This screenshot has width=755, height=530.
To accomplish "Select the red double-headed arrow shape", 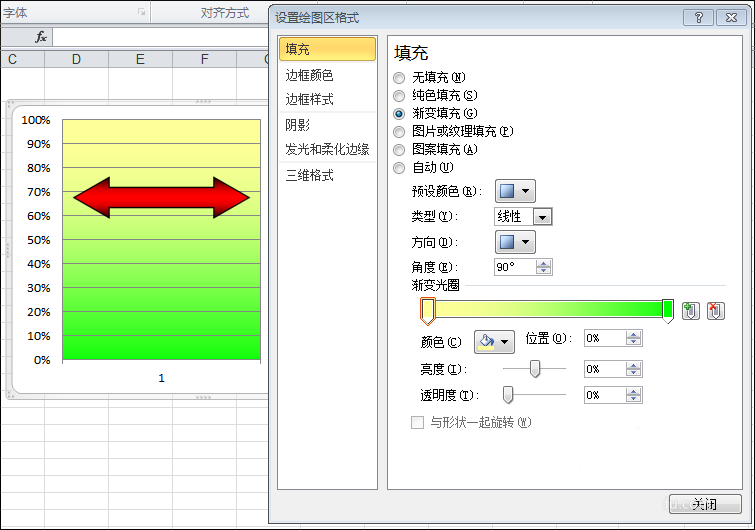I will pos(161,197).
